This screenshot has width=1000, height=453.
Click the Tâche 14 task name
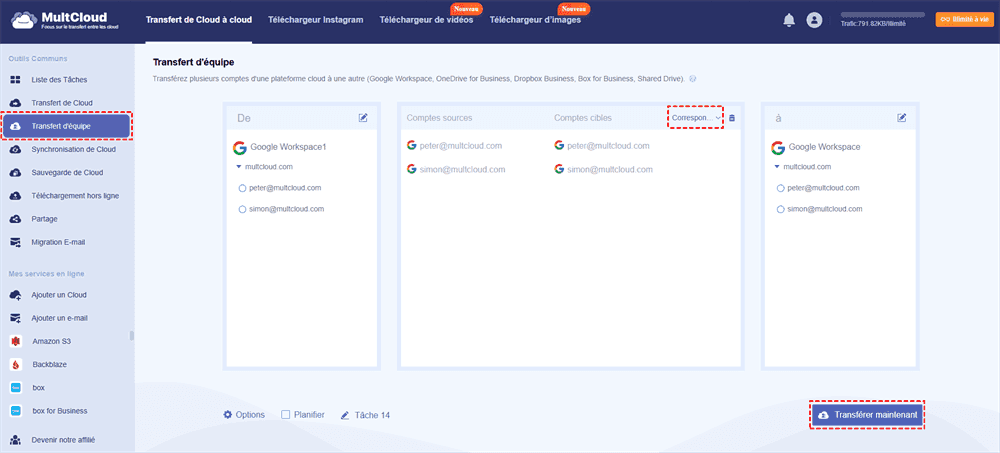372,415
